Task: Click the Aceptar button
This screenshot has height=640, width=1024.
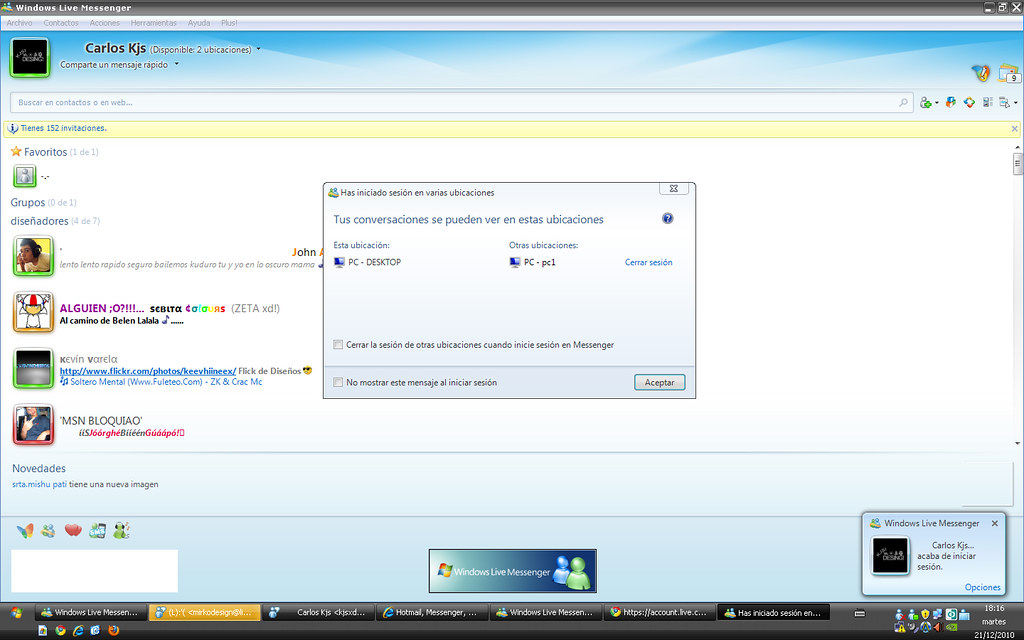Action: click(x=660, y=383)
